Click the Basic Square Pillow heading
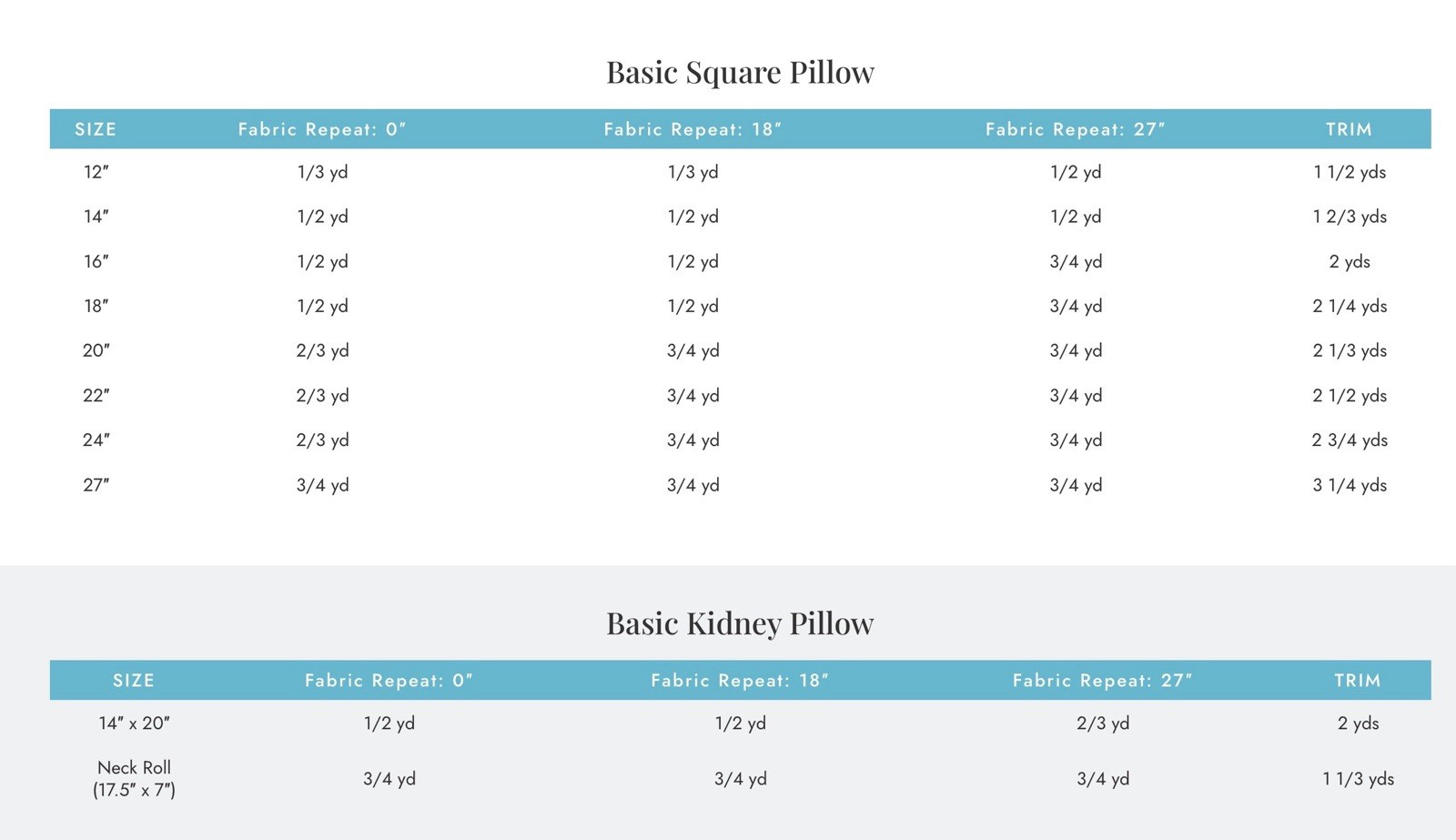Image resolution: width=1456 pixels, height=840 pixels. click(740, 73)
